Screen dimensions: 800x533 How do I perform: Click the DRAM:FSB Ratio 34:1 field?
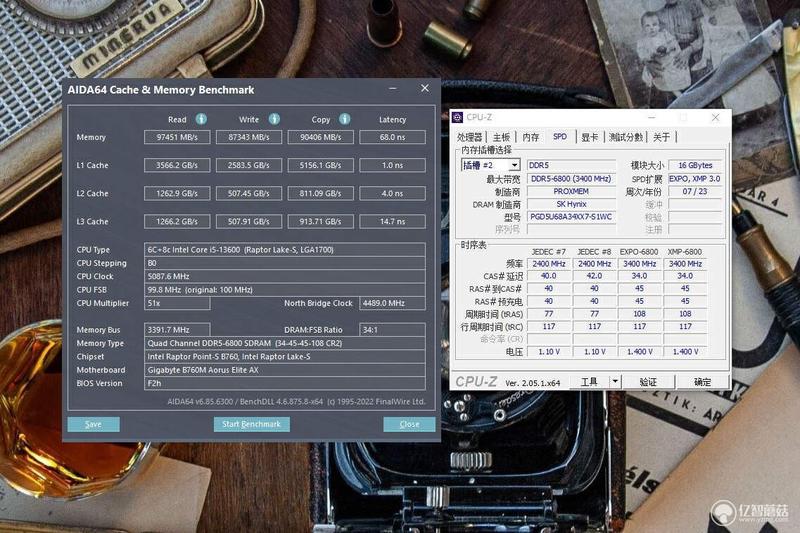pos(392,330)
